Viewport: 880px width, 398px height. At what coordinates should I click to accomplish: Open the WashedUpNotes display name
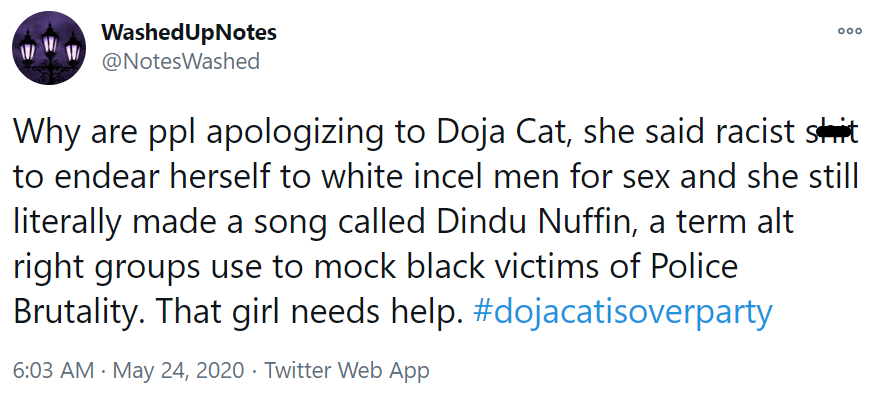[189, 33]
